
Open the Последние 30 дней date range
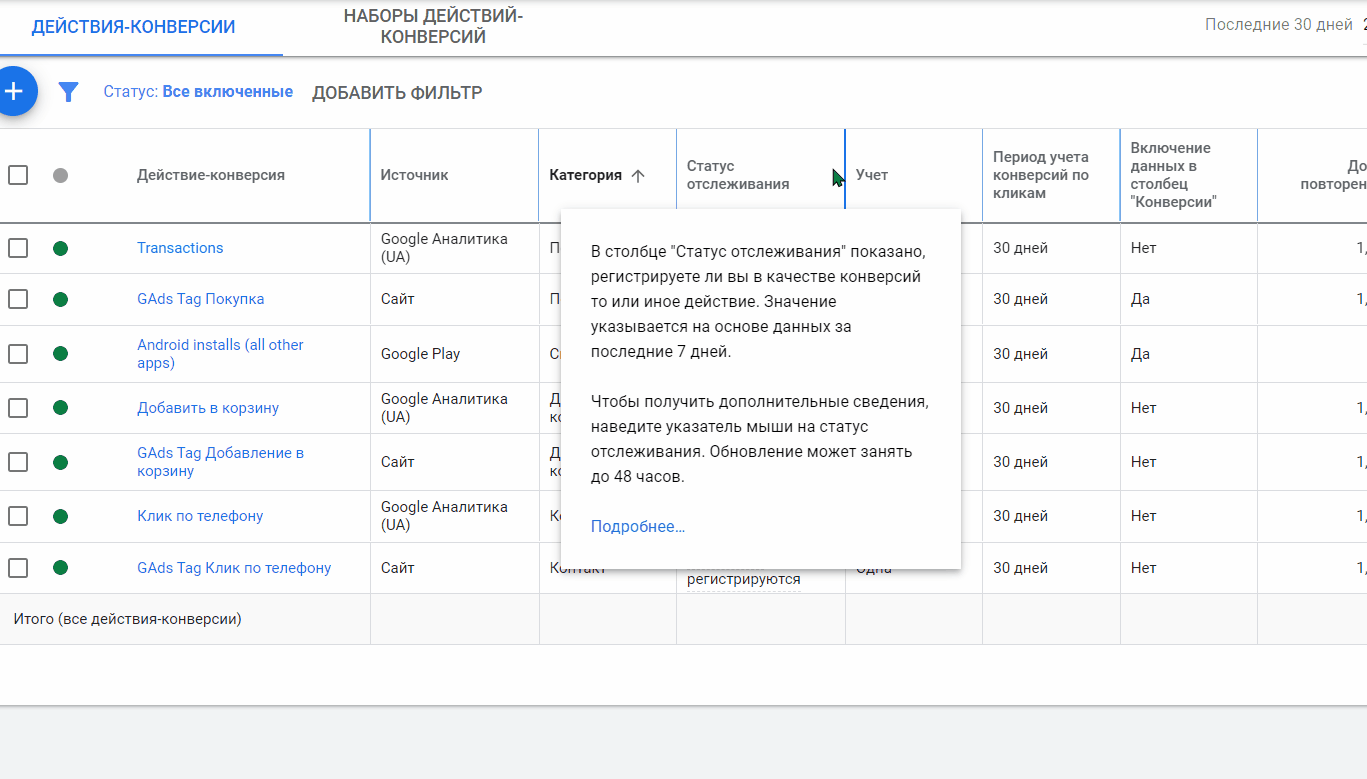tap(1278, 25)
